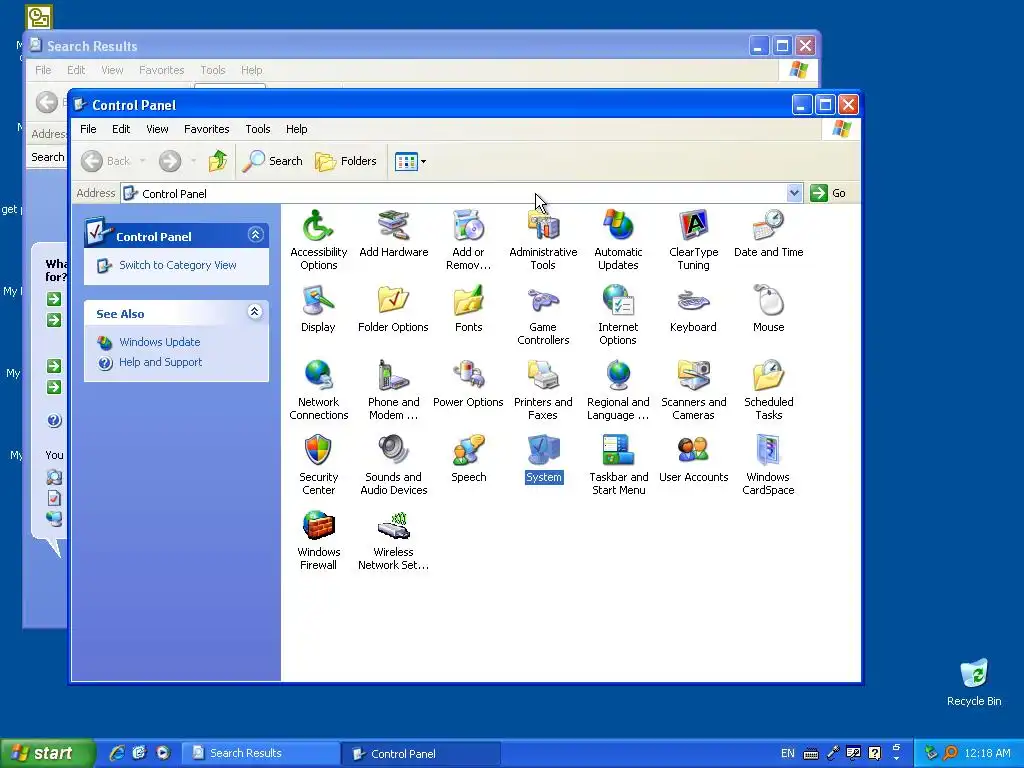Open Regional and Language Options icon

[618, 376]
